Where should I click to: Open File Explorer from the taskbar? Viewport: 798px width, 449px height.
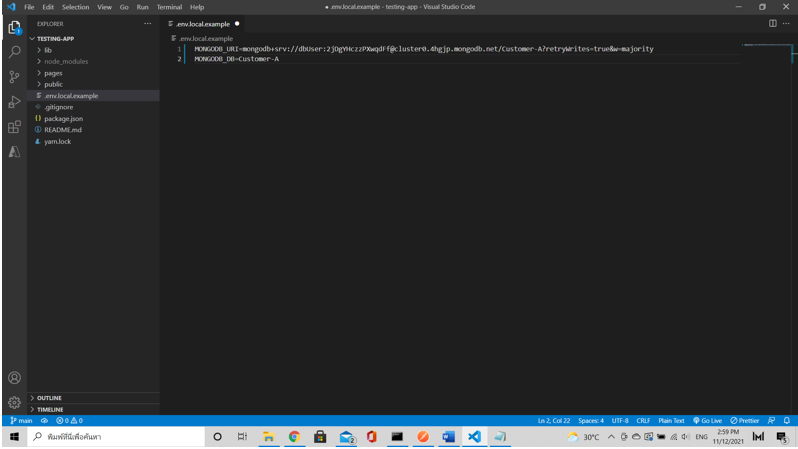click(x=268, y=437)
